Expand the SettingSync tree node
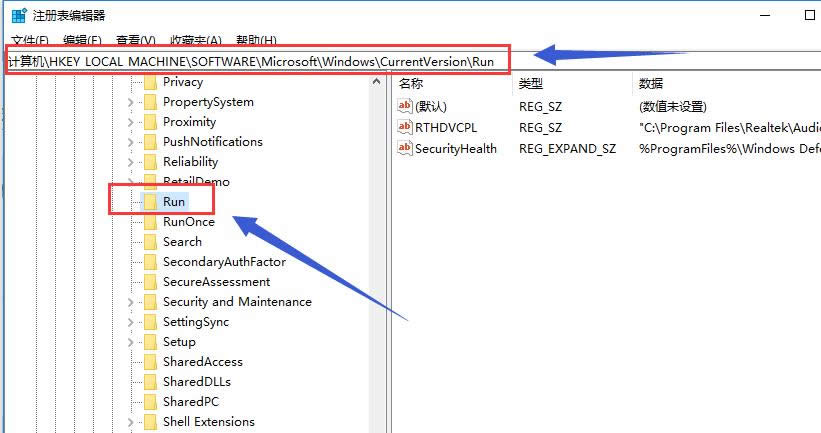 130,322
